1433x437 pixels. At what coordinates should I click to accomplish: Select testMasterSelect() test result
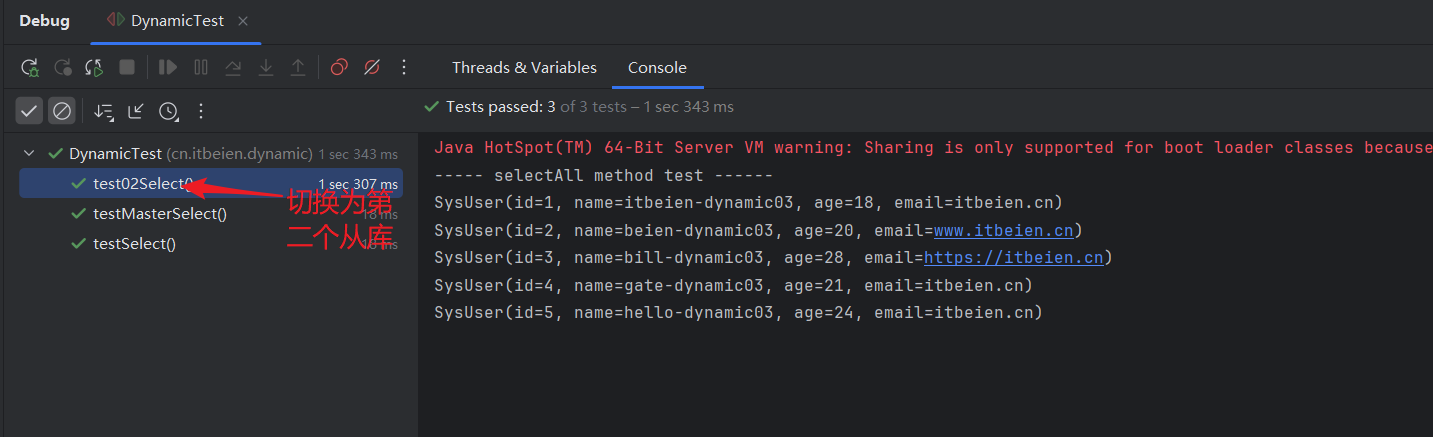[x=210, y=214]
